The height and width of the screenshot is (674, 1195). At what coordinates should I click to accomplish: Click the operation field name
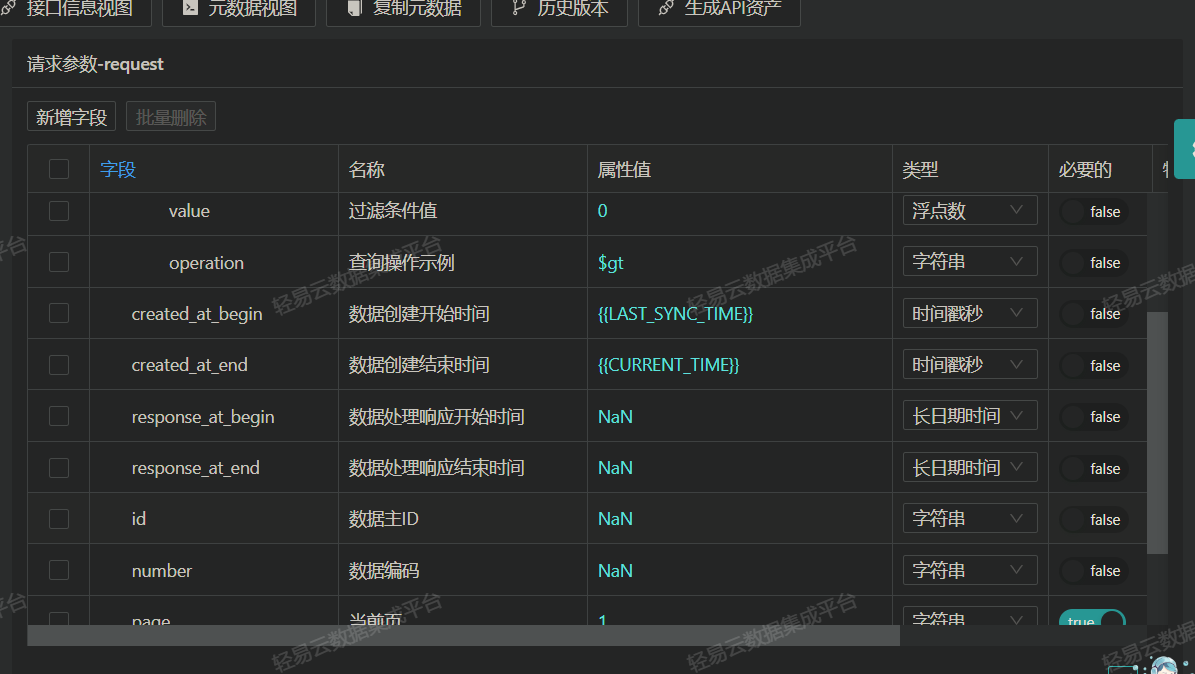coord(207,263)
